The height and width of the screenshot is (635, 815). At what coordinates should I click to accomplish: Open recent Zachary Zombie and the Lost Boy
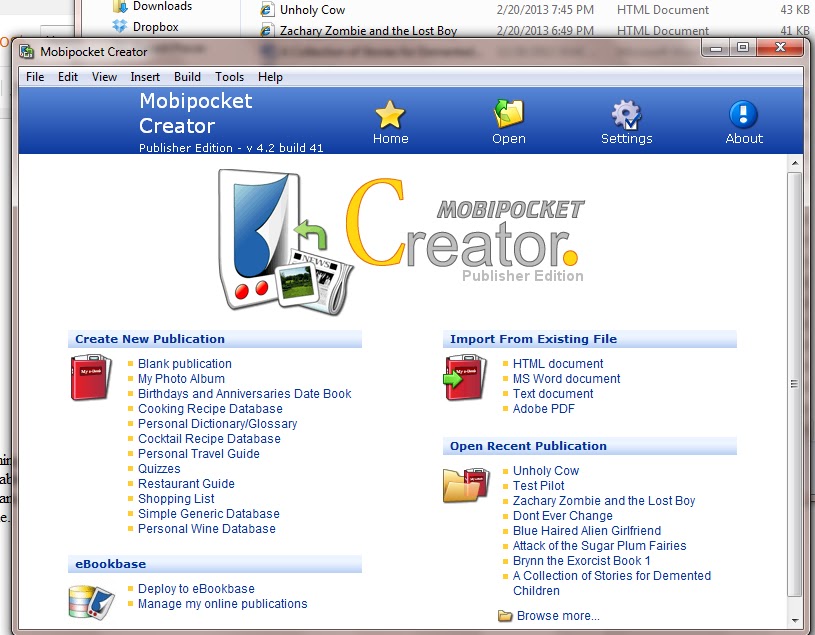click(603, 501)
